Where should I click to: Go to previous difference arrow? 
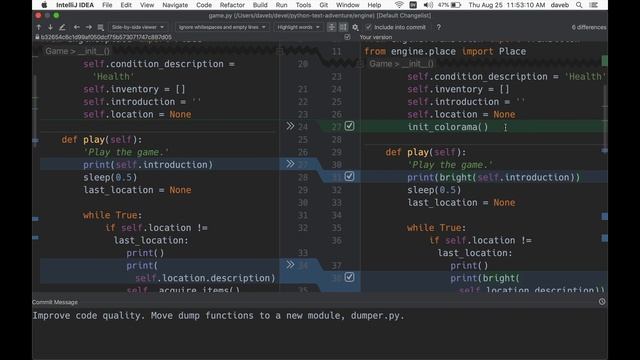tap(39, 27)
